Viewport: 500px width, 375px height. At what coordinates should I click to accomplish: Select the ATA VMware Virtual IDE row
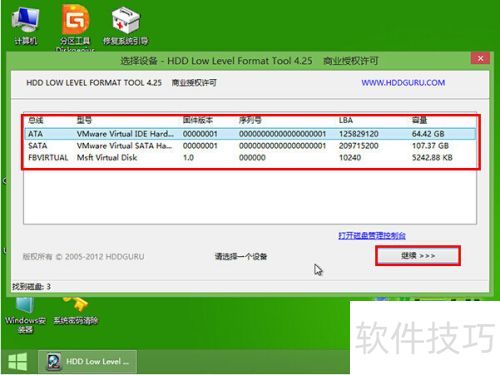click(x=250, y=134)
